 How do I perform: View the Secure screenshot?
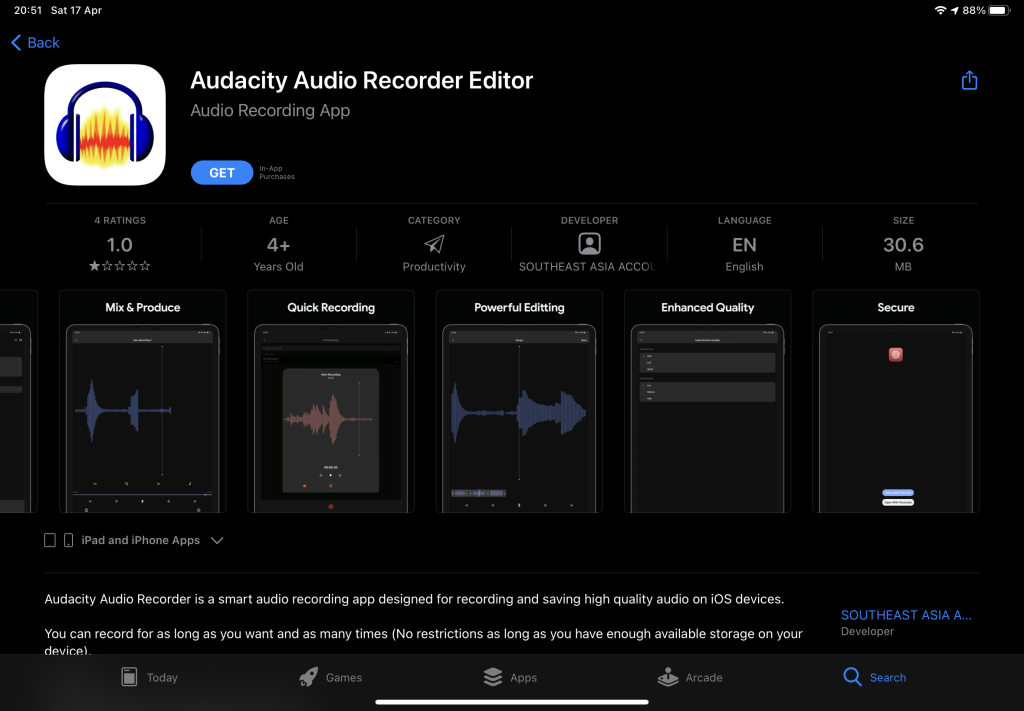pos(895,402)
